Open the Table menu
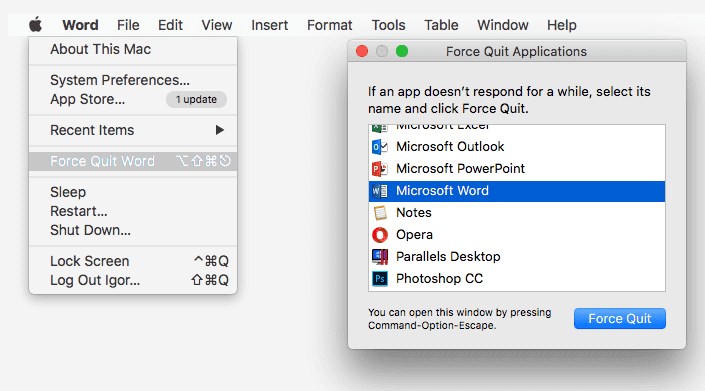The height and width of the screenshot is (391, 705). (x=441, y=25)
